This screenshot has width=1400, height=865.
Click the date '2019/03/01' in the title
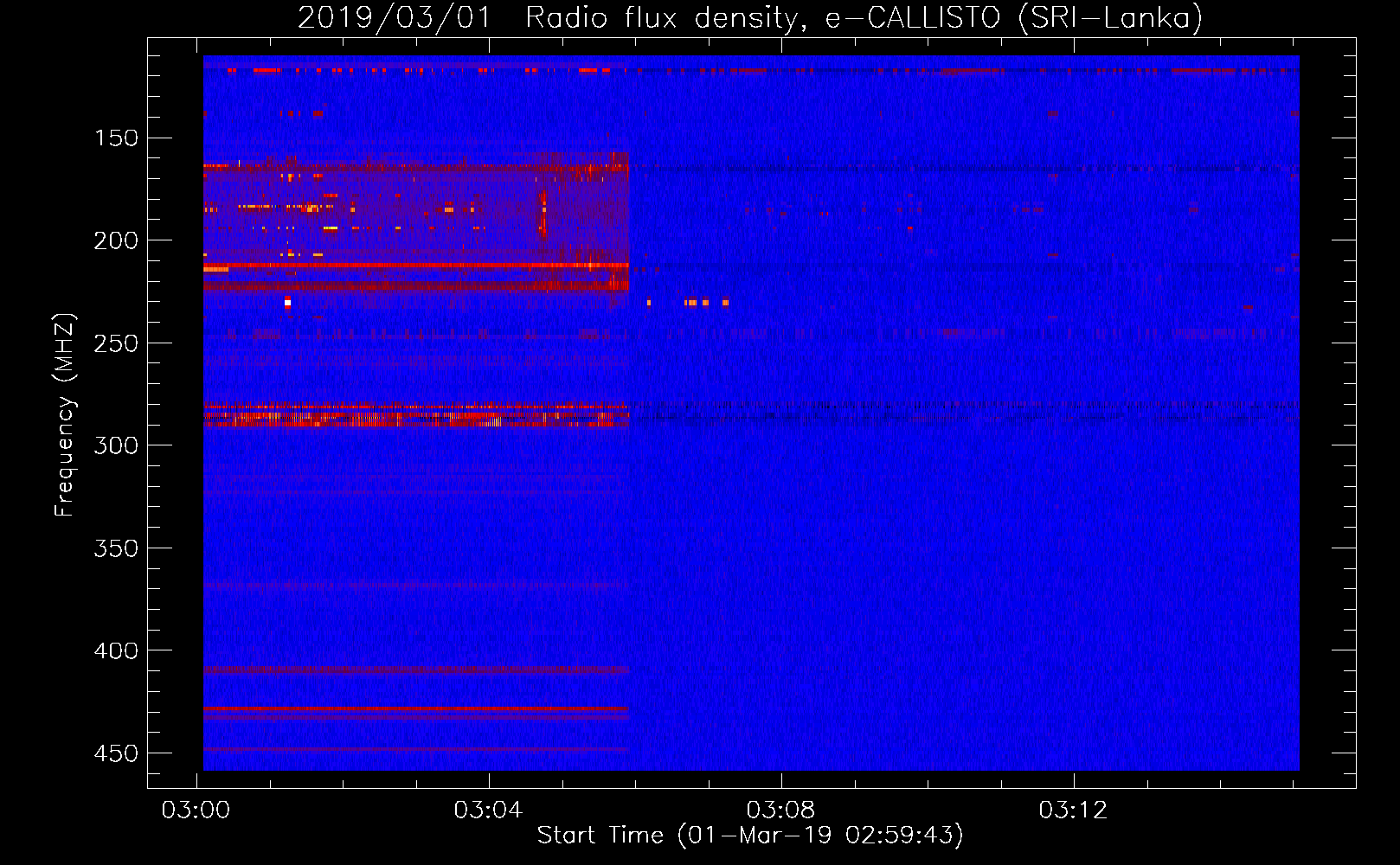[x=395, y=17]
